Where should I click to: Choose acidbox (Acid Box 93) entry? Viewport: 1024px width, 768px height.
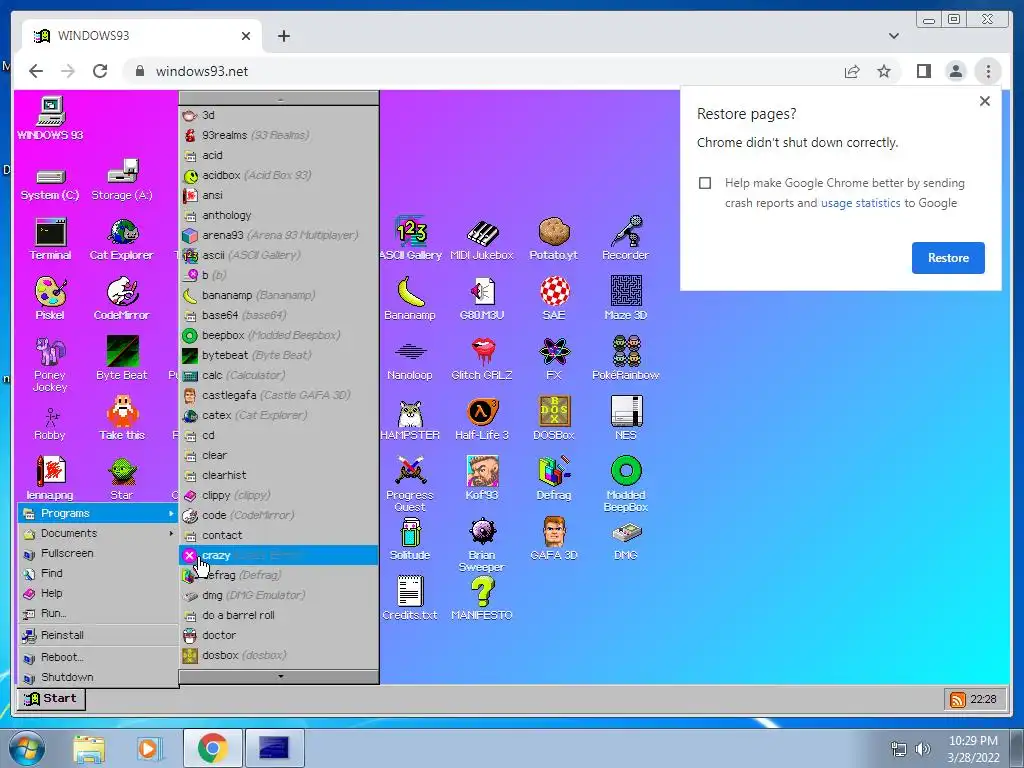pyautogui.click(x=279, y=175)
